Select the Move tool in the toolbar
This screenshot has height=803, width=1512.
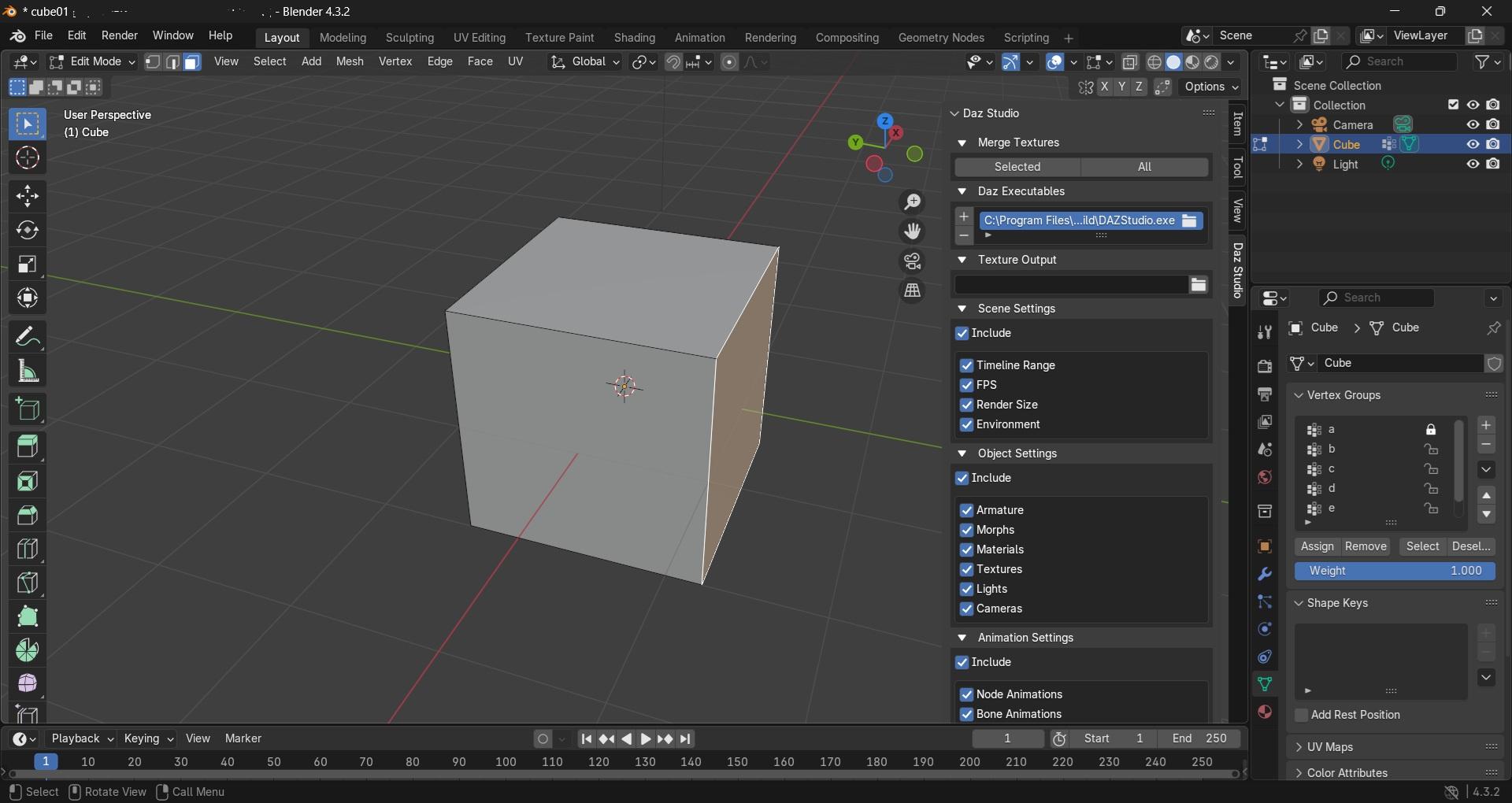pyautogui.click(x=28, y=196)
